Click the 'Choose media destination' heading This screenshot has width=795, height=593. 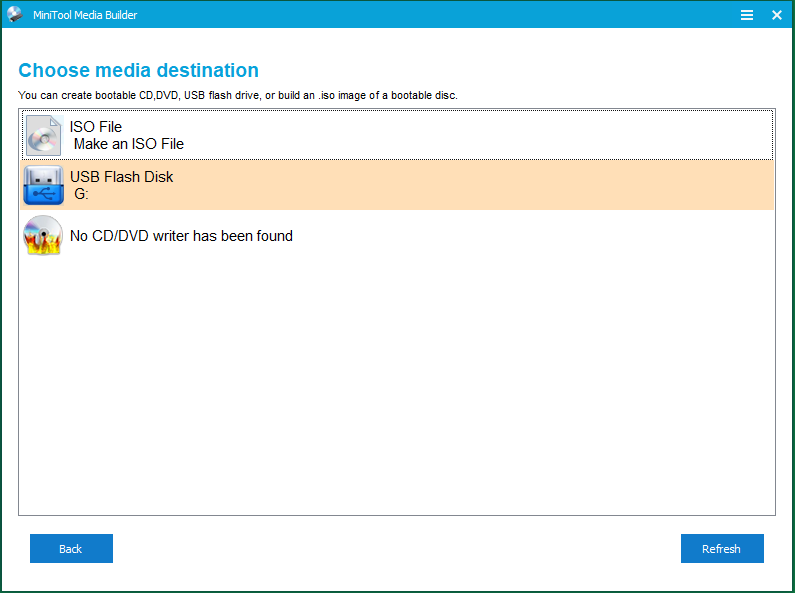[x=138, y=70]
